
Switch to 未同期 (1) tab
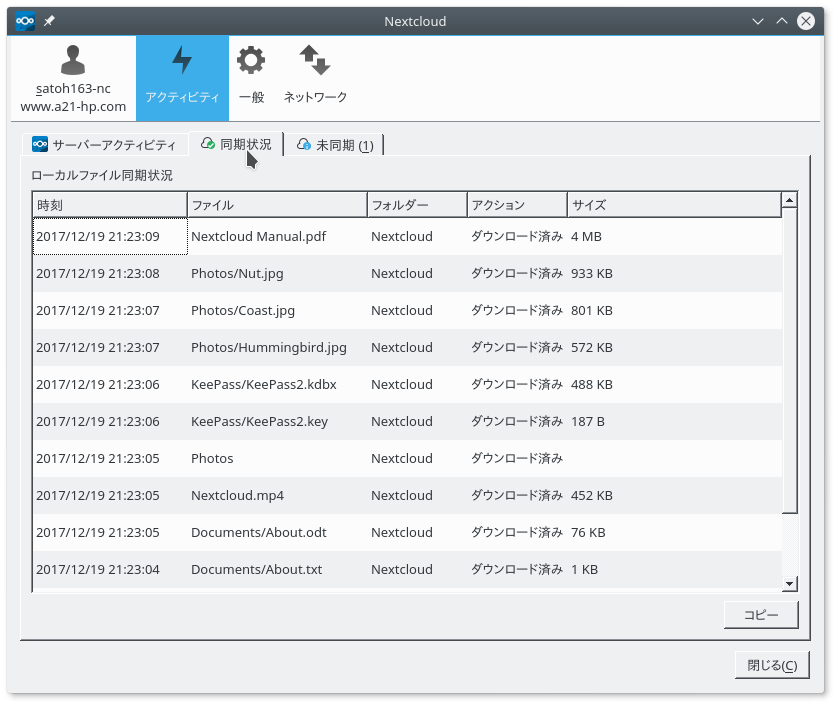(335, 145)
